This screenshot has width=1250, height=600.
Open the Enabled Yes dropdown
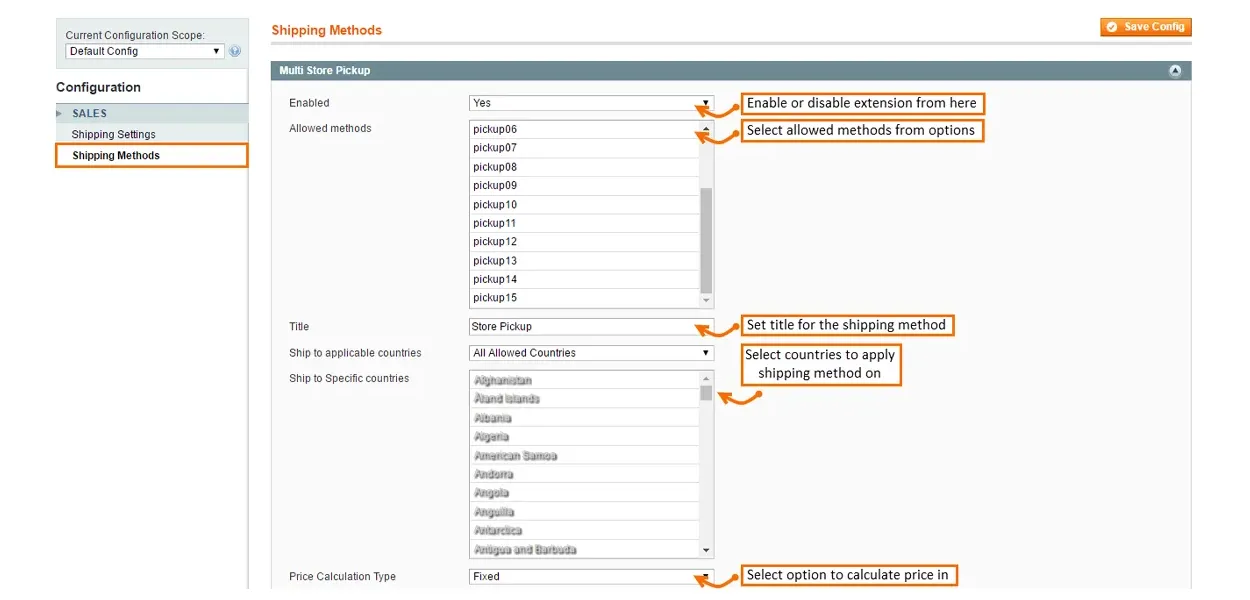pyautogui.click(x=591, y=103)
